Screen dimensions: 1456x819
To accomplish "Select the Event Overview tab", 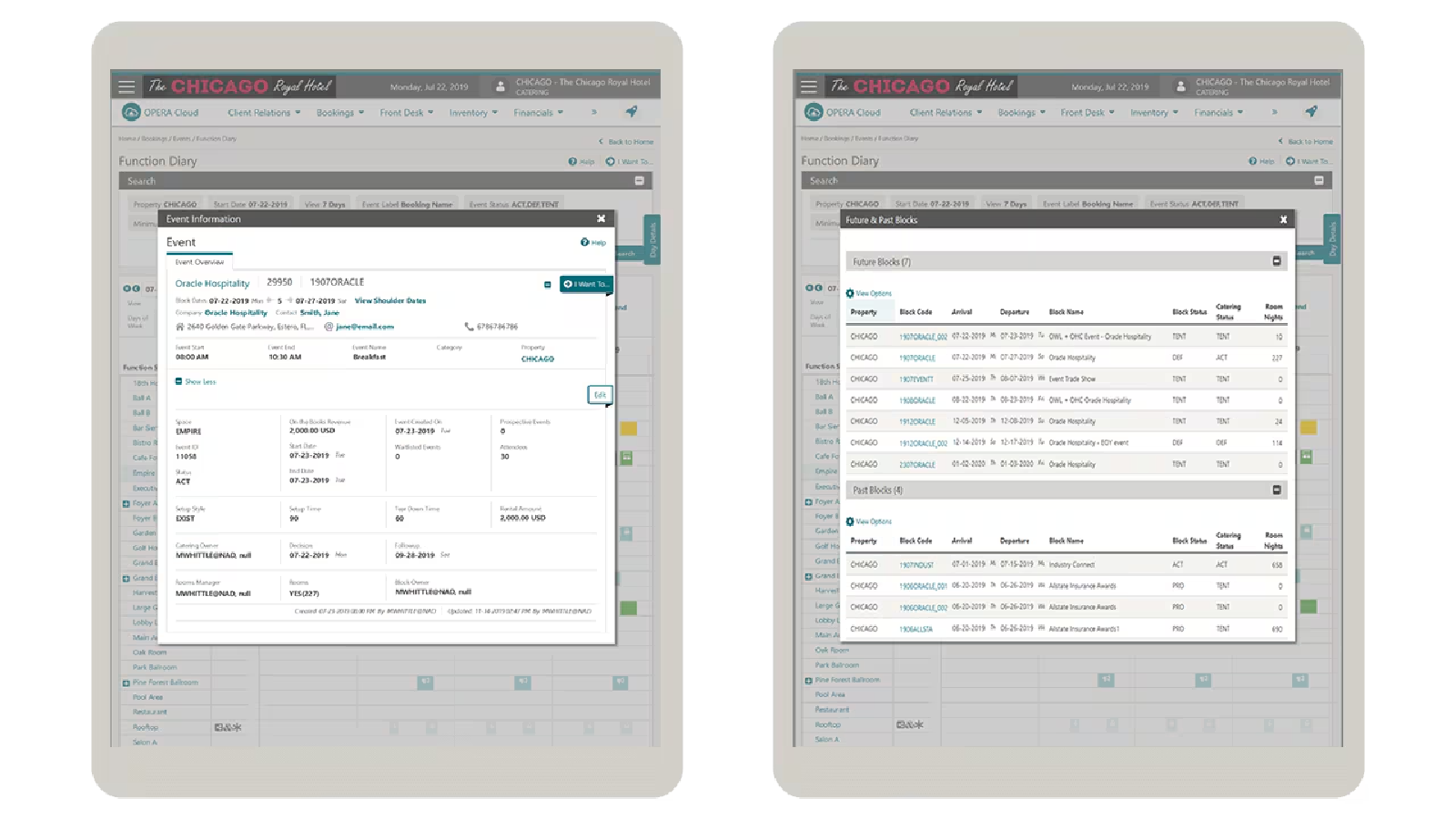I will [x=199, y=261].
